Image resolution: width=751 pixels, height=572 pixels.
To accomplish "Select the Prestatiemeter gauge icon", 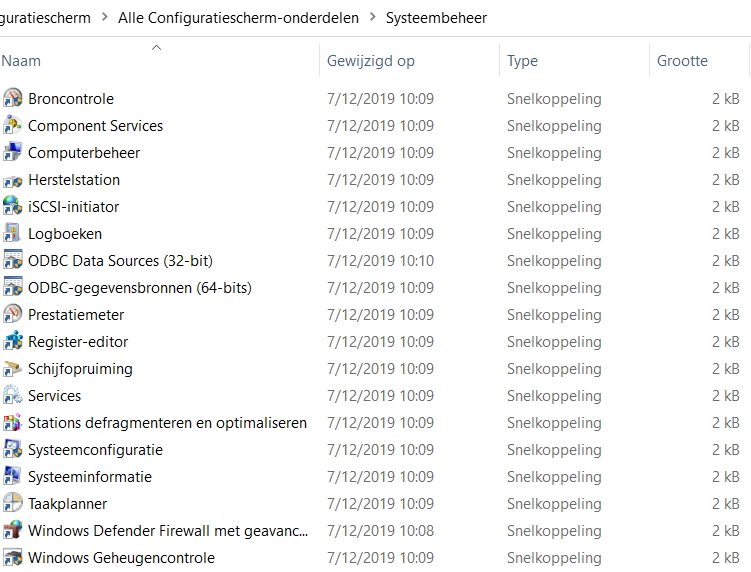I will [12, 314].
